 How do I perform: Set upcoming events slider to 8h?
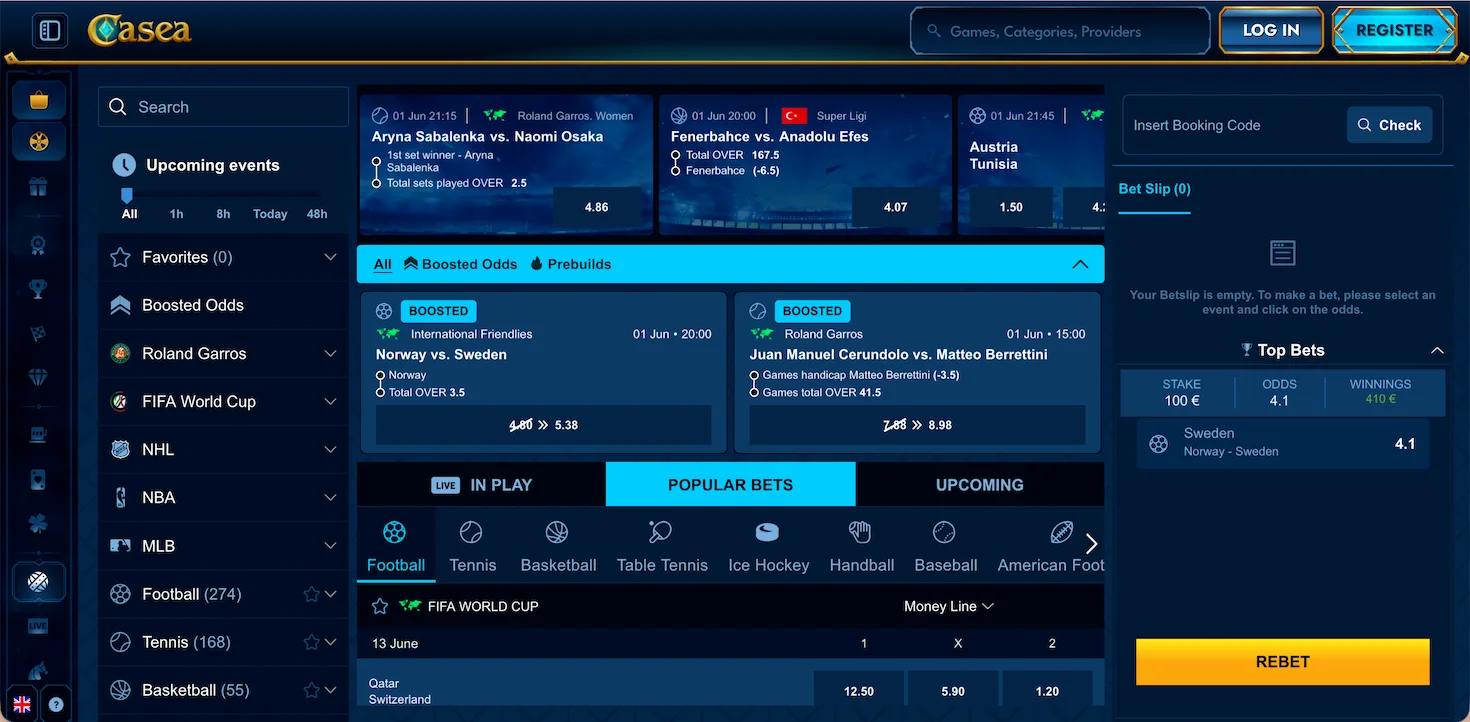223,214
